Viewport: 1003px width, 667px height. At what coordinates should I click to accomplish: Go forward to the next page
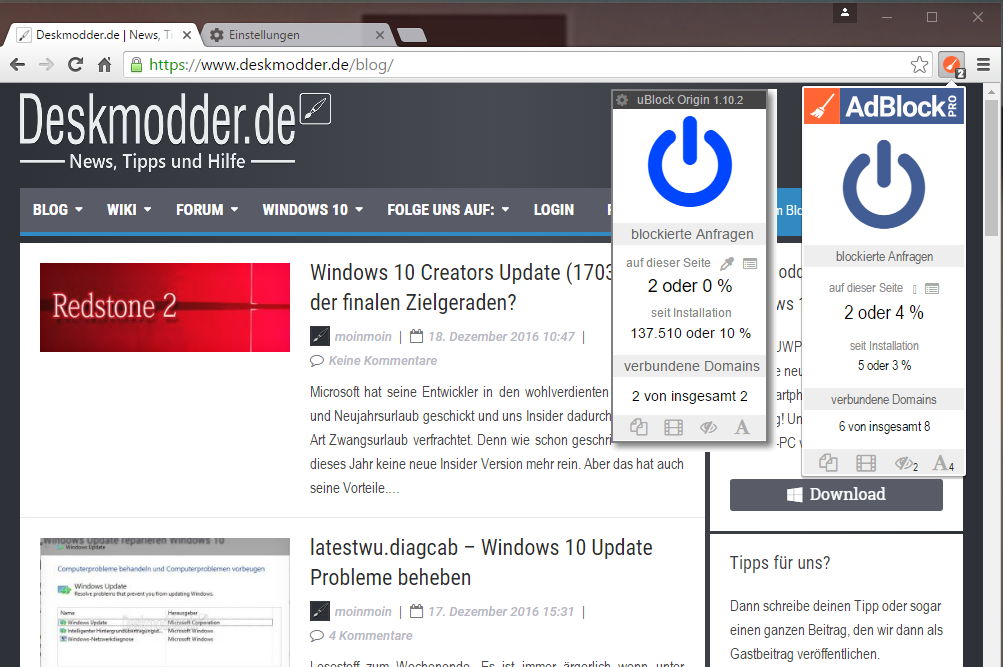[46, 65]
